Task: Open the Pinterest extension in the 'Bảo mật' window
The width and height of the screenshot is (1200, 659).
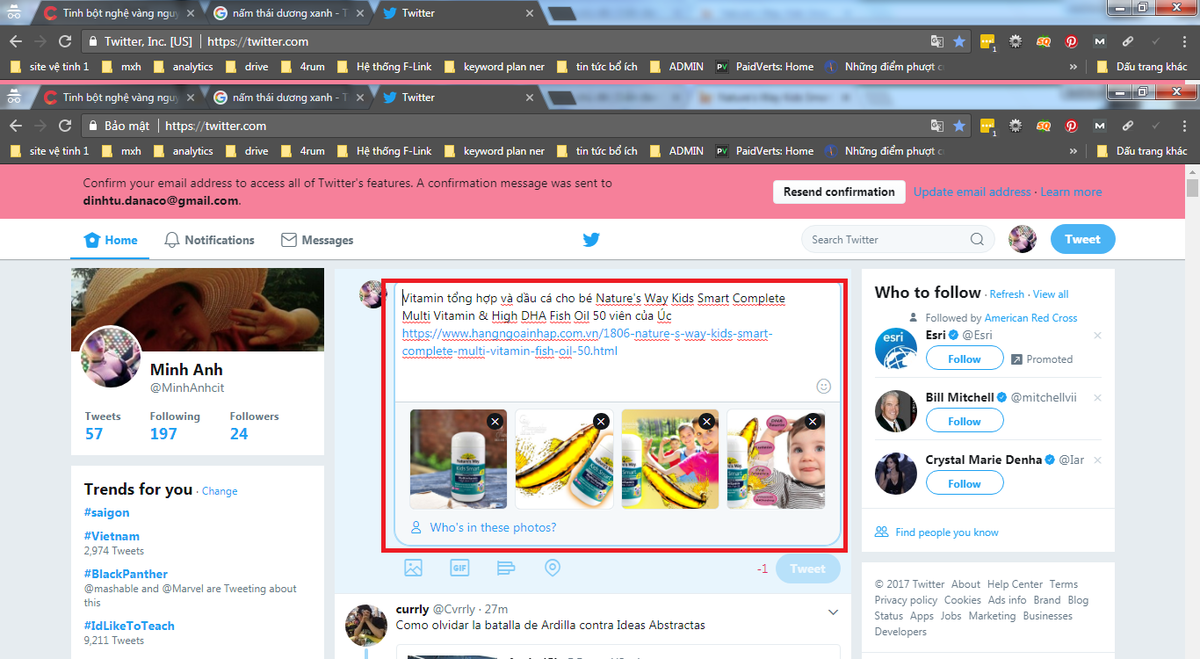Action: [x=1071, y=126]
